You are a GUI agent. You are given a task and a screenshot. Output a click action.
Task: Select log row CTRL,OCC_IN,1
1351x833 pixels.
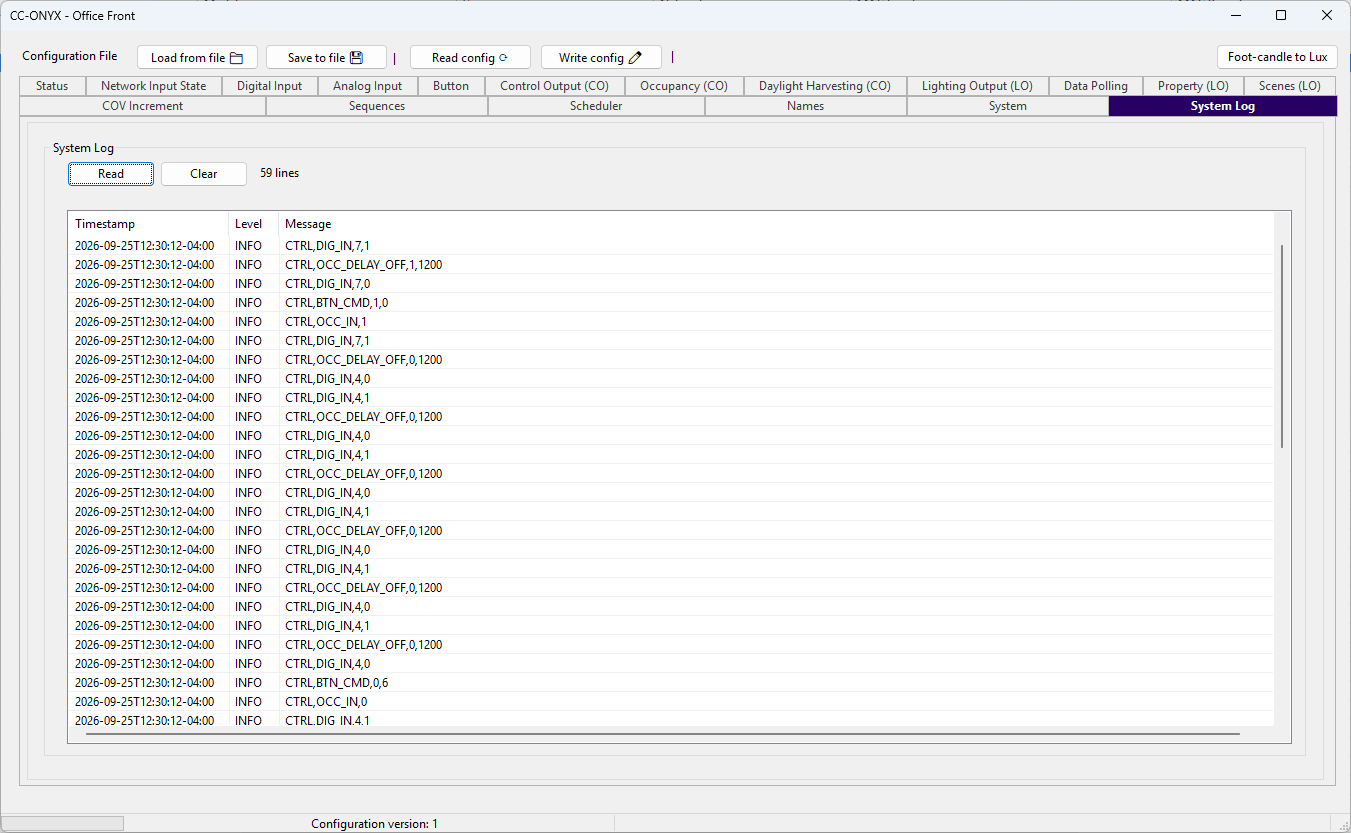[x=670, y=322]
